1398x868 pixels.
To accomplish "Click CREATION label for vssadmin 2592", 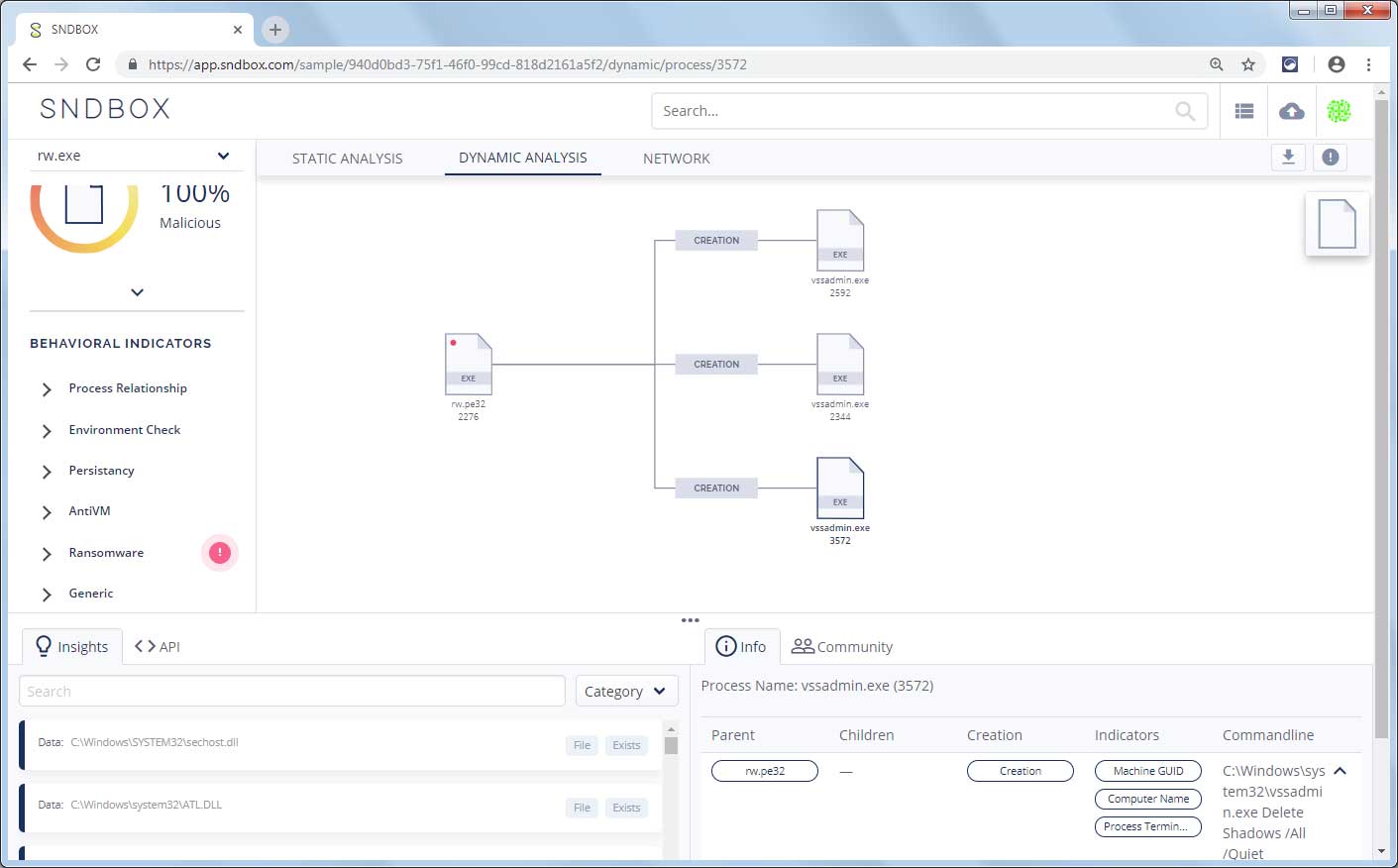I will tap(716, 241).
